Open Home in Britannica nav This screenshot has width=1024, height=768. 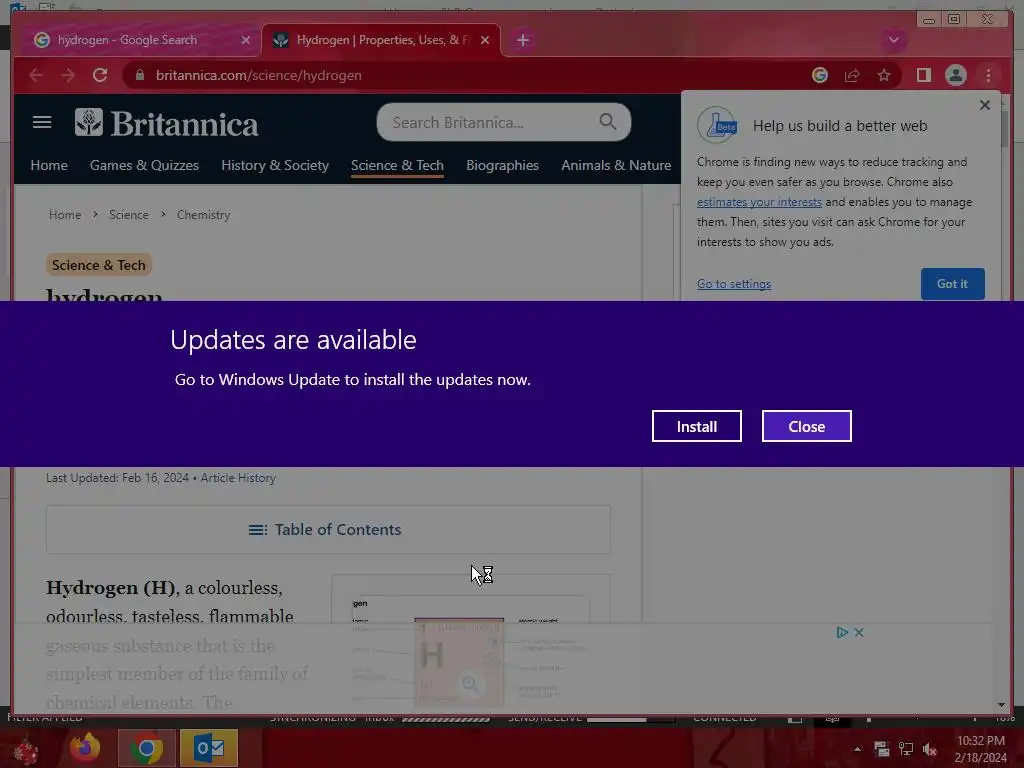pos(49,165)
